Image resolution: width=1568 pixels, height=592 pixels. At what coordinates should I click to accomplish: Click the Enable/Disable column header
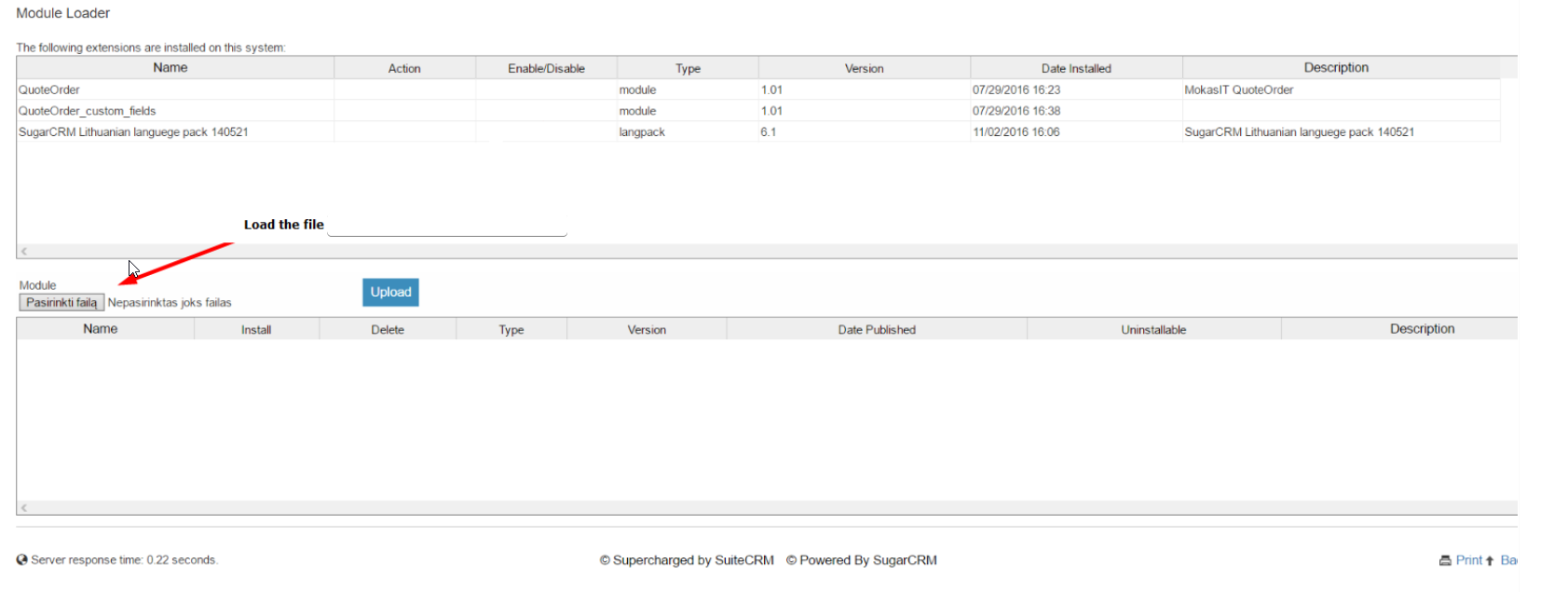[546, 68]
